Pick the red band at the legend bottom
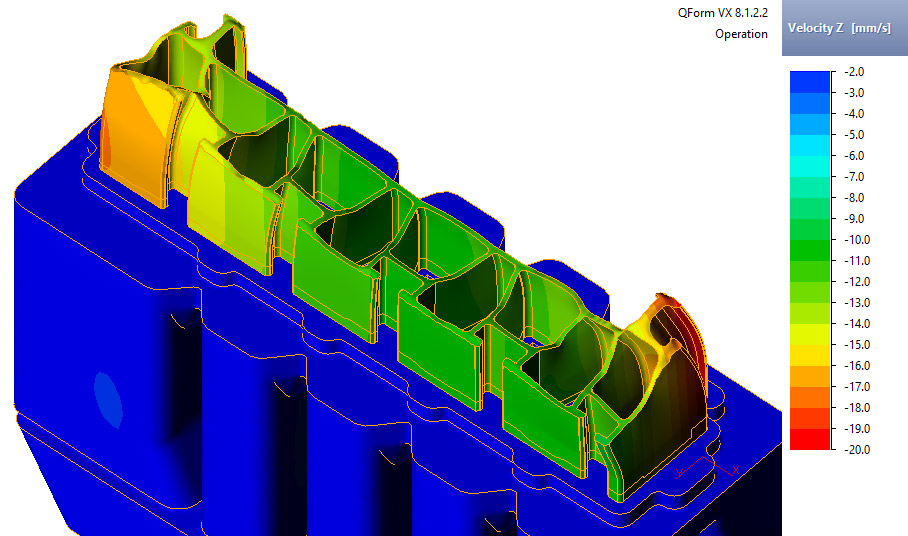 point(810,439)
